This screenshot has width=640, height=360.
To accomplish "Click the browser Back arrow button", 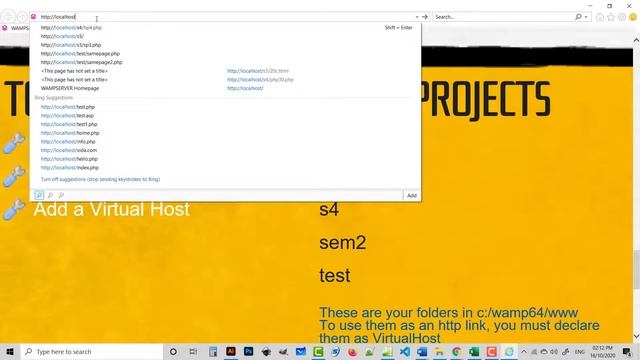I will 8,17.
